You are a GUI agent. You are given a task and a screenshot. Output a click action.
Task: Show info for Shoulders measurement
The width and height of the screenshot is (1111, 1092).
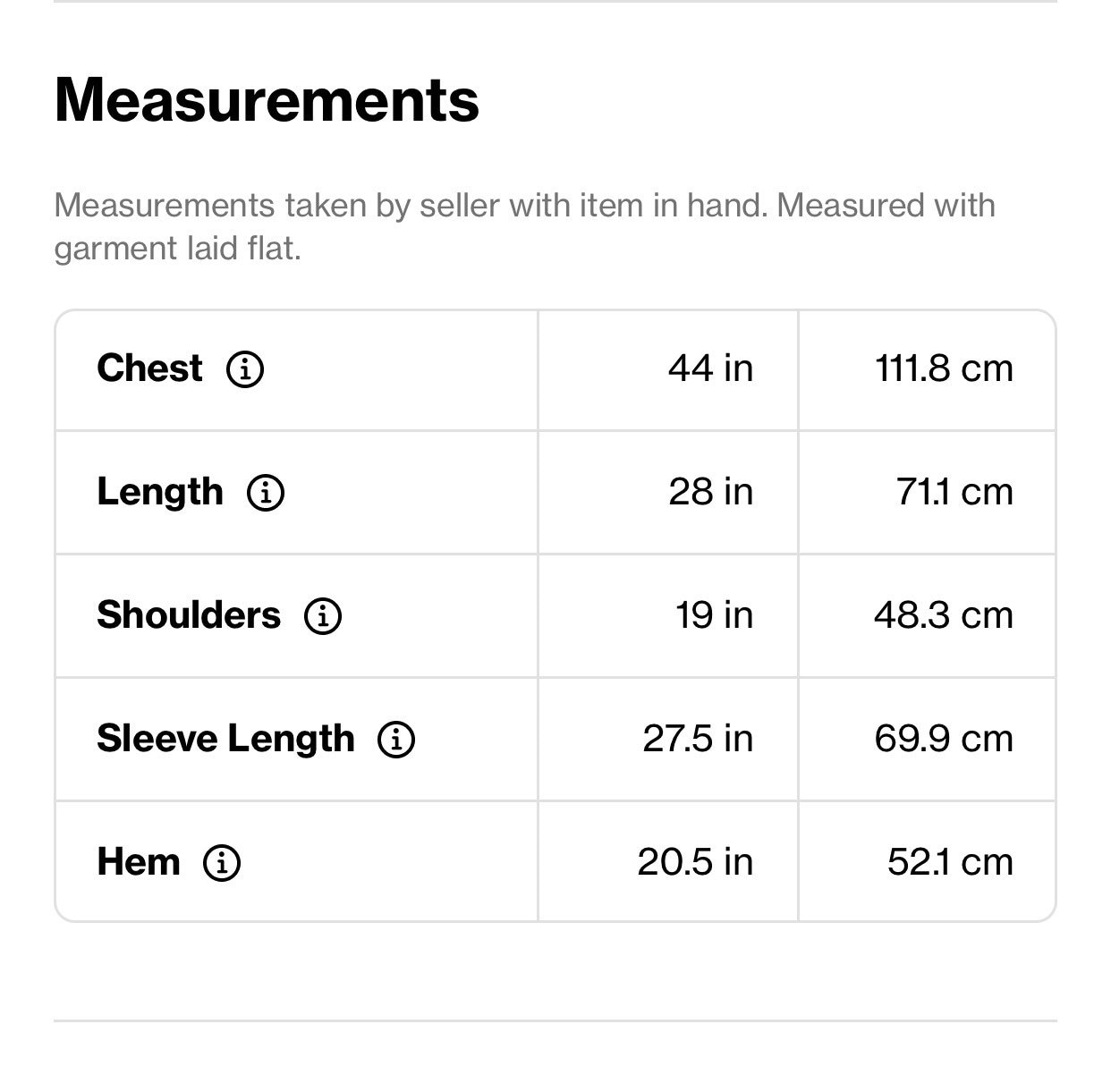323,615
